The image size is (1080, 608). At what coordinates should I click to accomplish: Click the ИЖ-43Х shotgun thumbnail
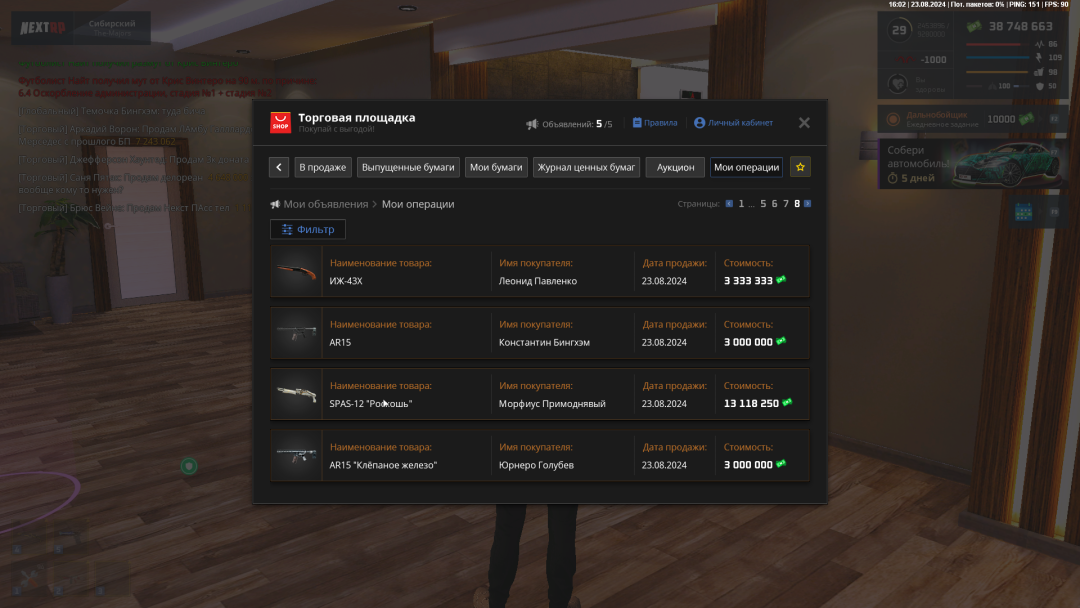click(297, 272)
